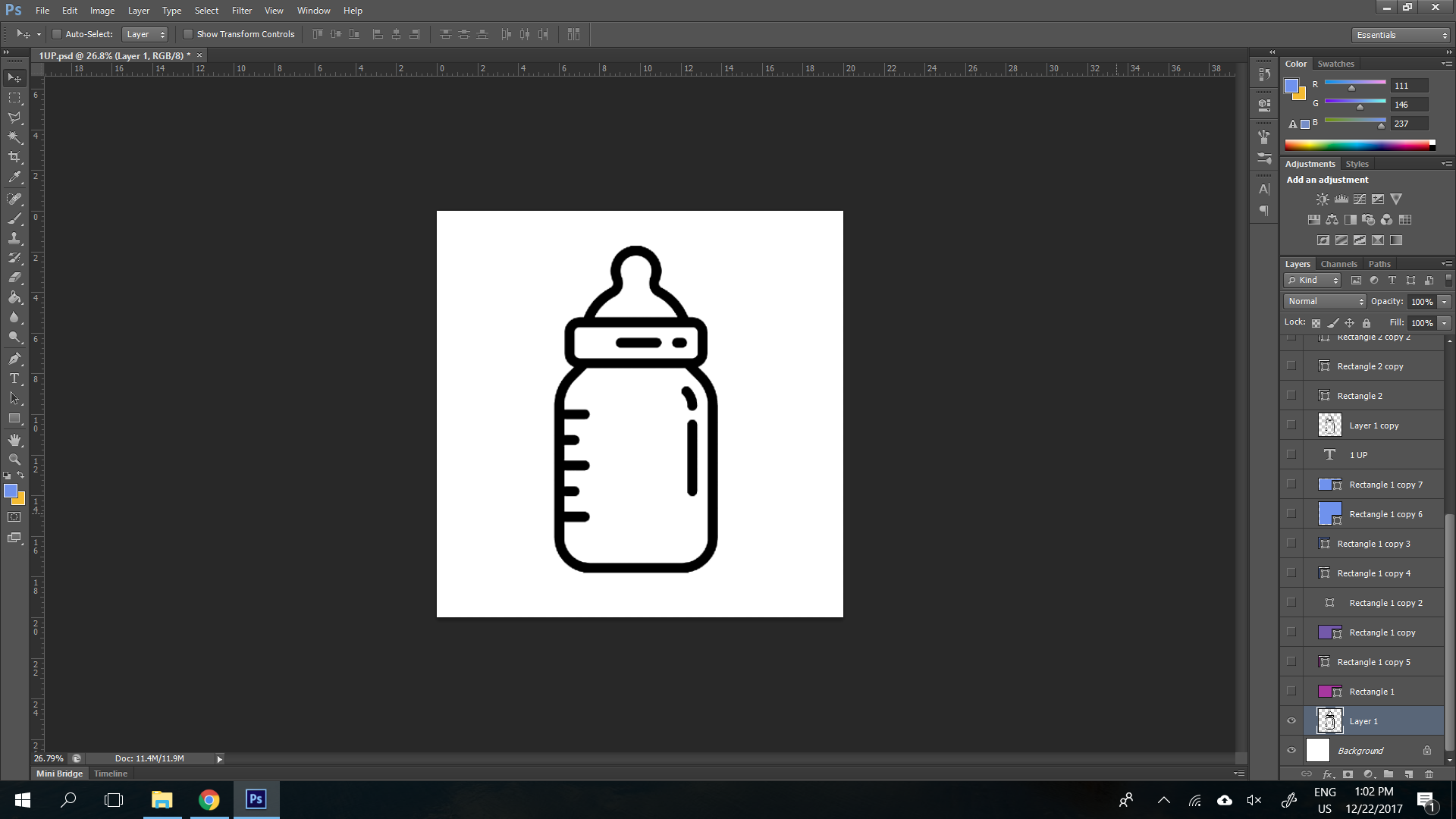Open the layer filter Kind dropdown
1456x819 pixels.
click(1313, 281)
